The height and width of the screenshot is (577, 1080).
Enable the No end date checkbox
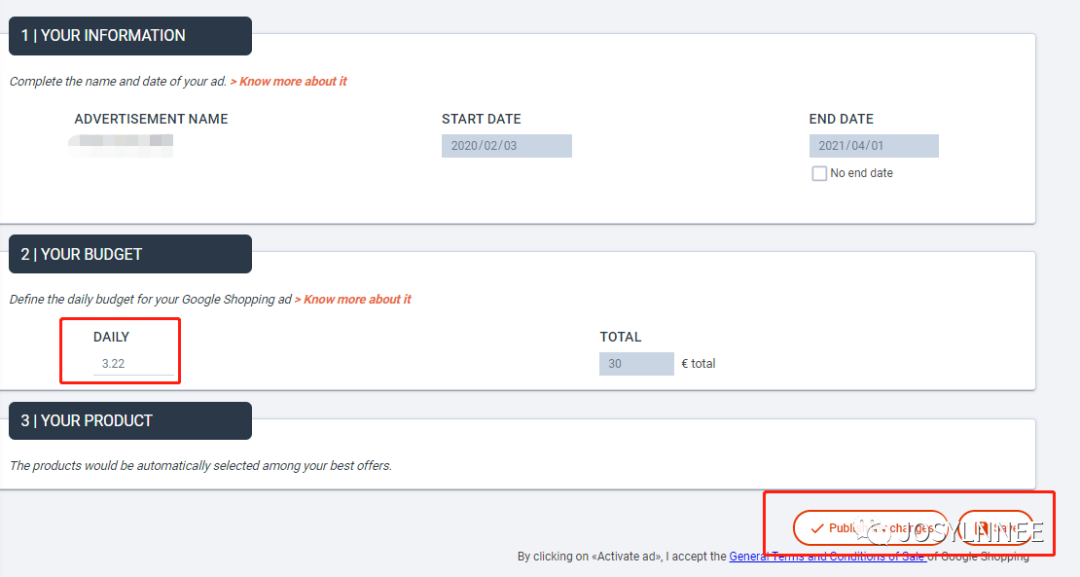coord(819,174)
